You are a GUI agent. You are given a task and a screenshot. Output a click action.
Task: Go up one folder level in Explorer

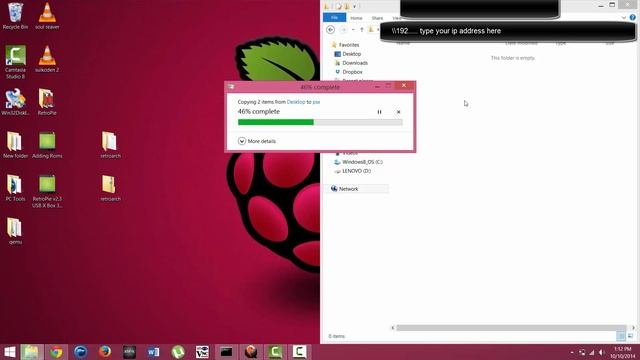click(362, 29)
